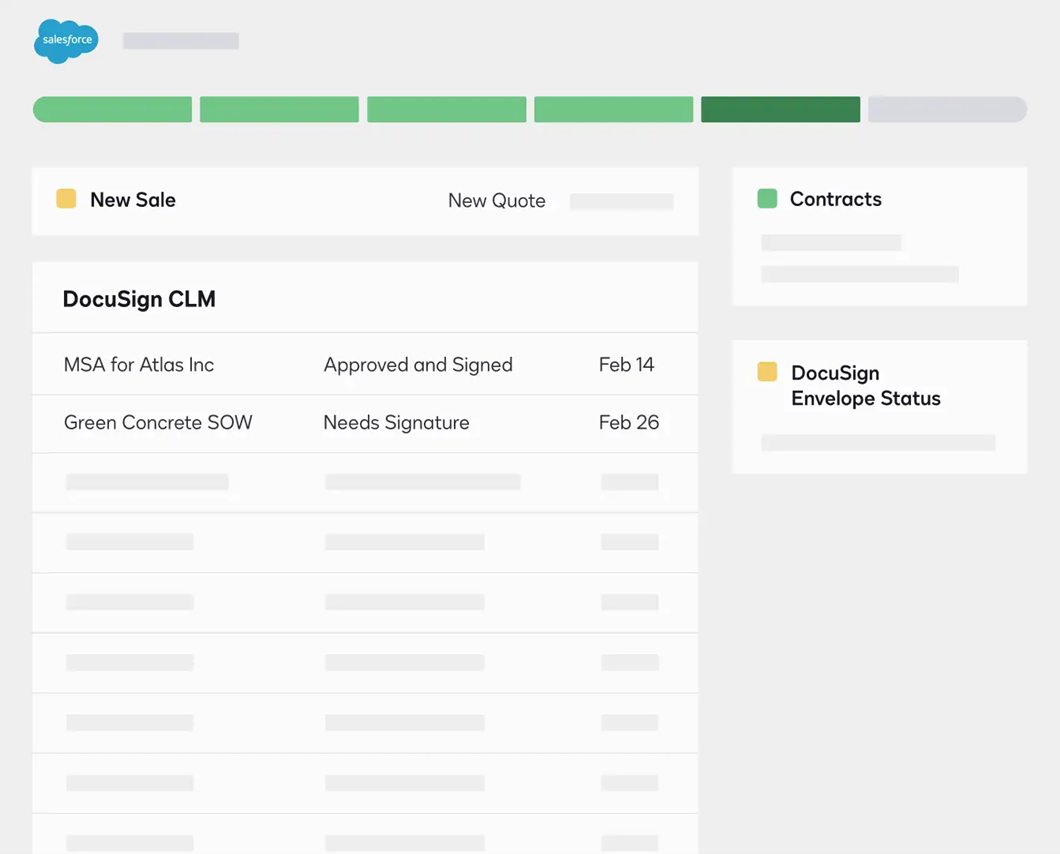Screen dimensions: 1060x854
Task: Select the yellow status icon beside New Sale
Action: (x=66, y=199)
